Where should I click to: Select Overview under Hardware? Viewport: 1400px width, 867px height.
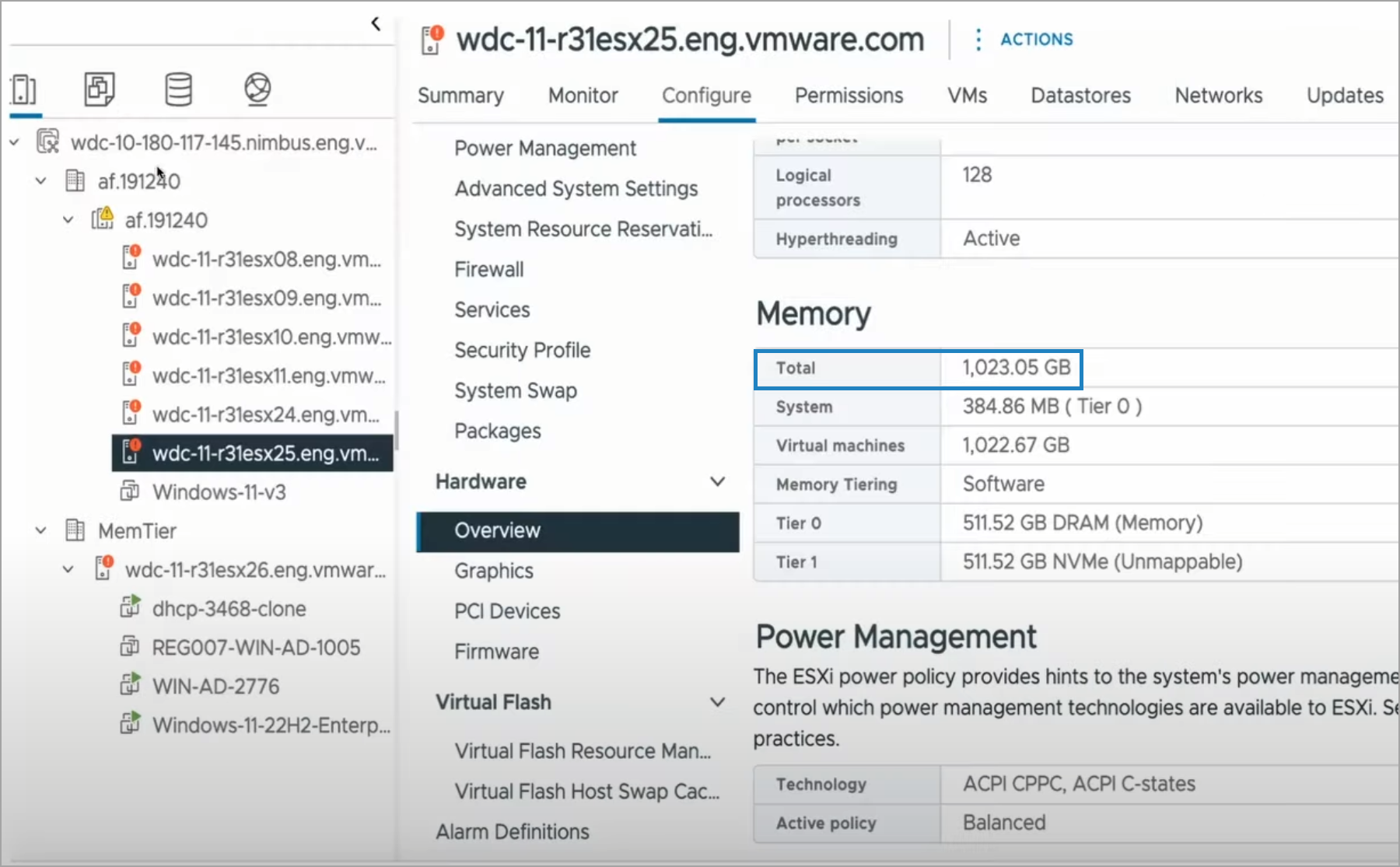coord(578,531)
